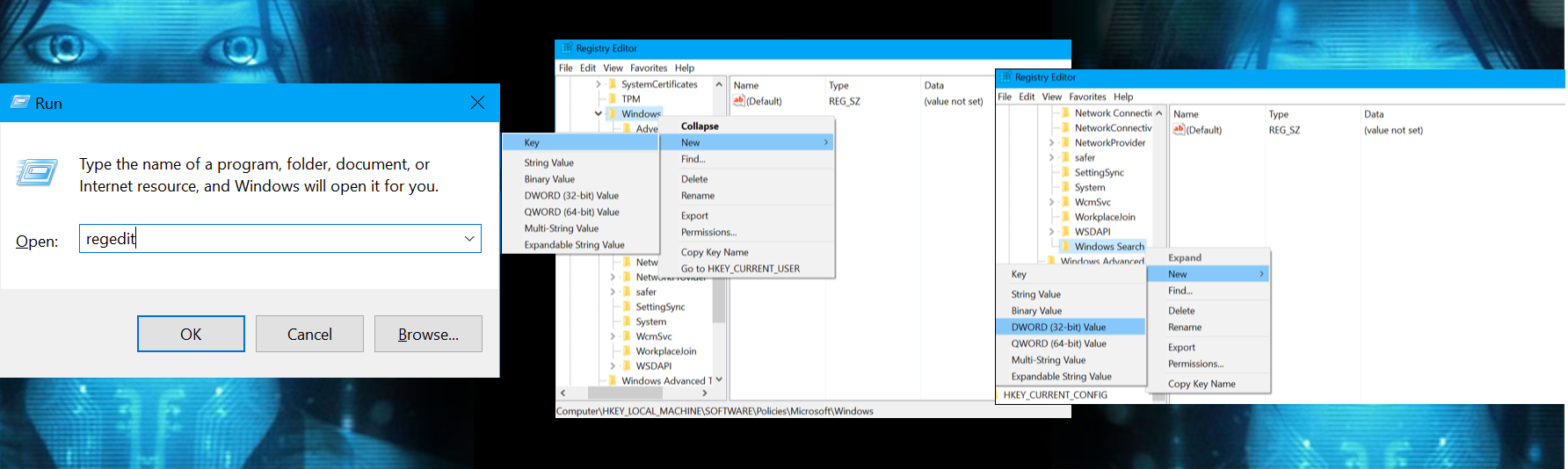Click folder icon of the expanded Windows key

(613, 114)
